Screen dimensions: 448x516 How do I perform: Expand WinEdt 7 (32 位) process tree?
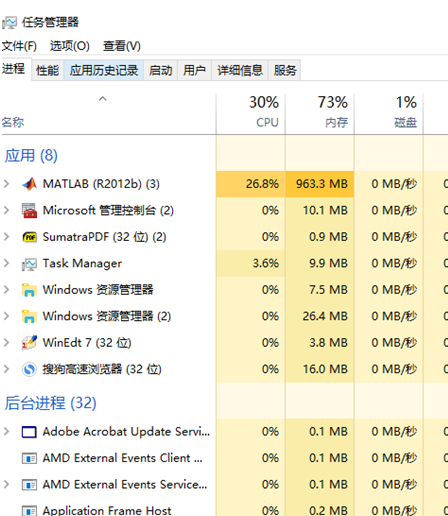click(6, 343)
